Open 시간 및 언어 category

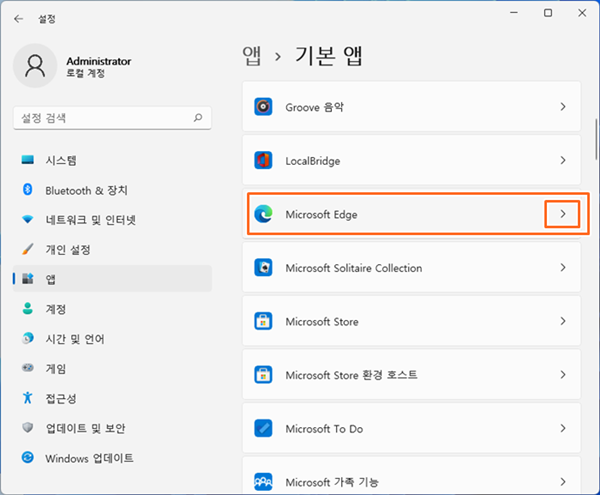112,339
